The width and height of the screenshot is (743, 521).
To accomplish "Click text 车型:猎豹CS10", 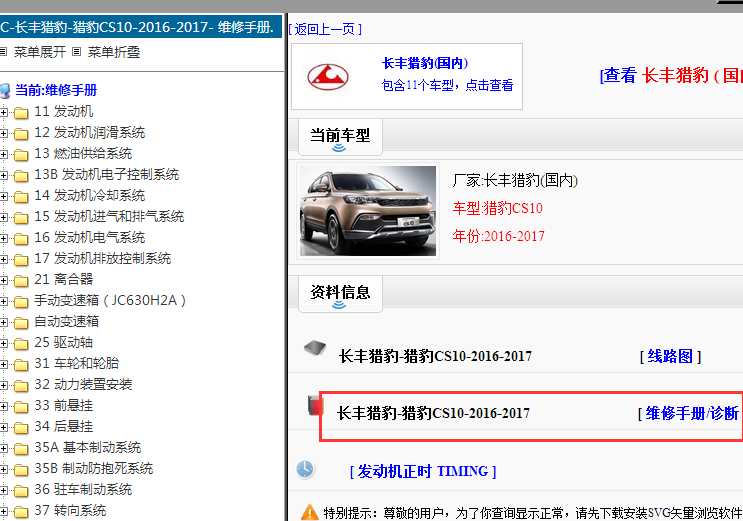I will pos(498,208).
